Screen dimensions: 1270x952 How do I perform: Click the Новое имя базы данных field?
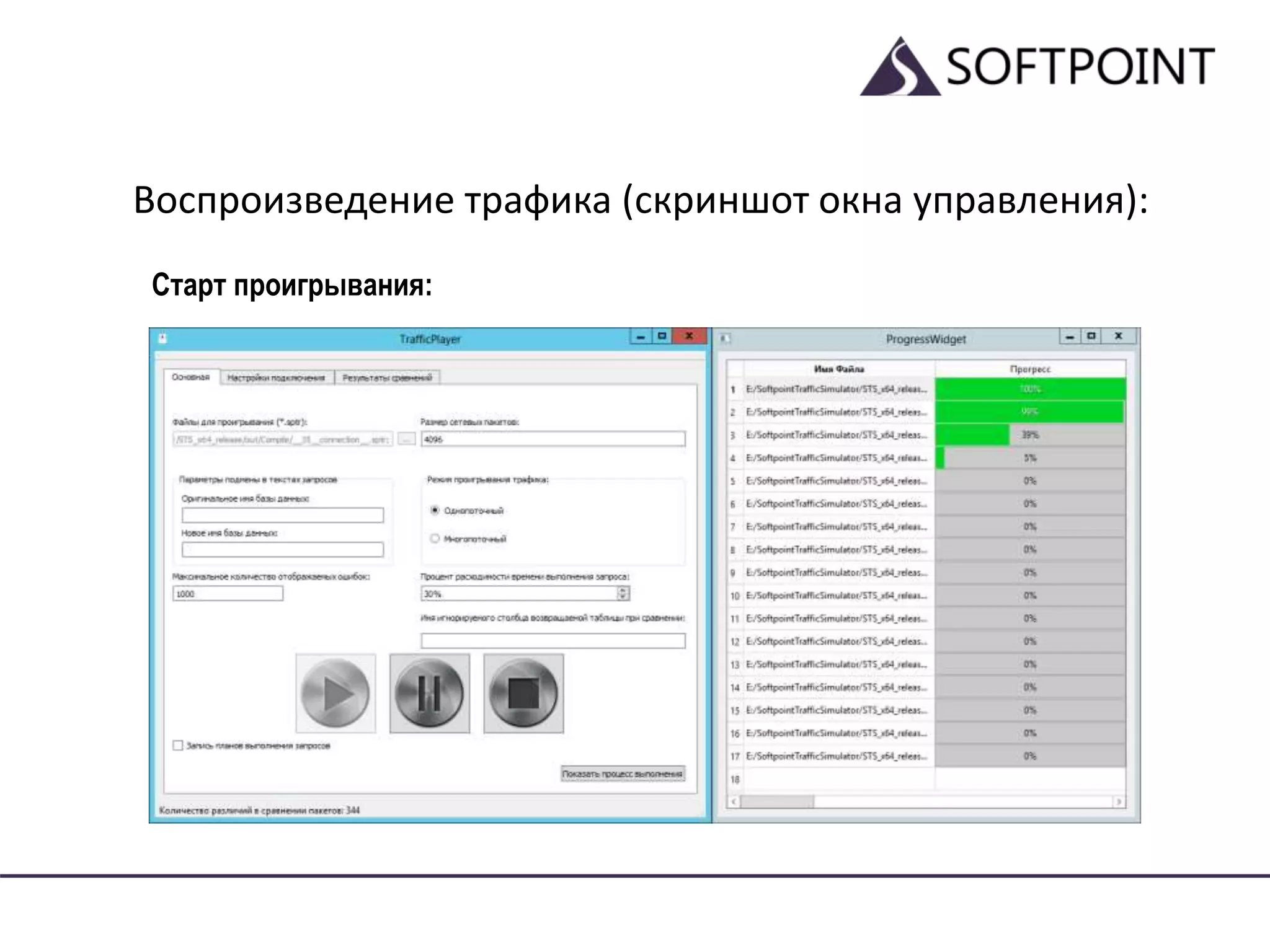click(283, 549)
